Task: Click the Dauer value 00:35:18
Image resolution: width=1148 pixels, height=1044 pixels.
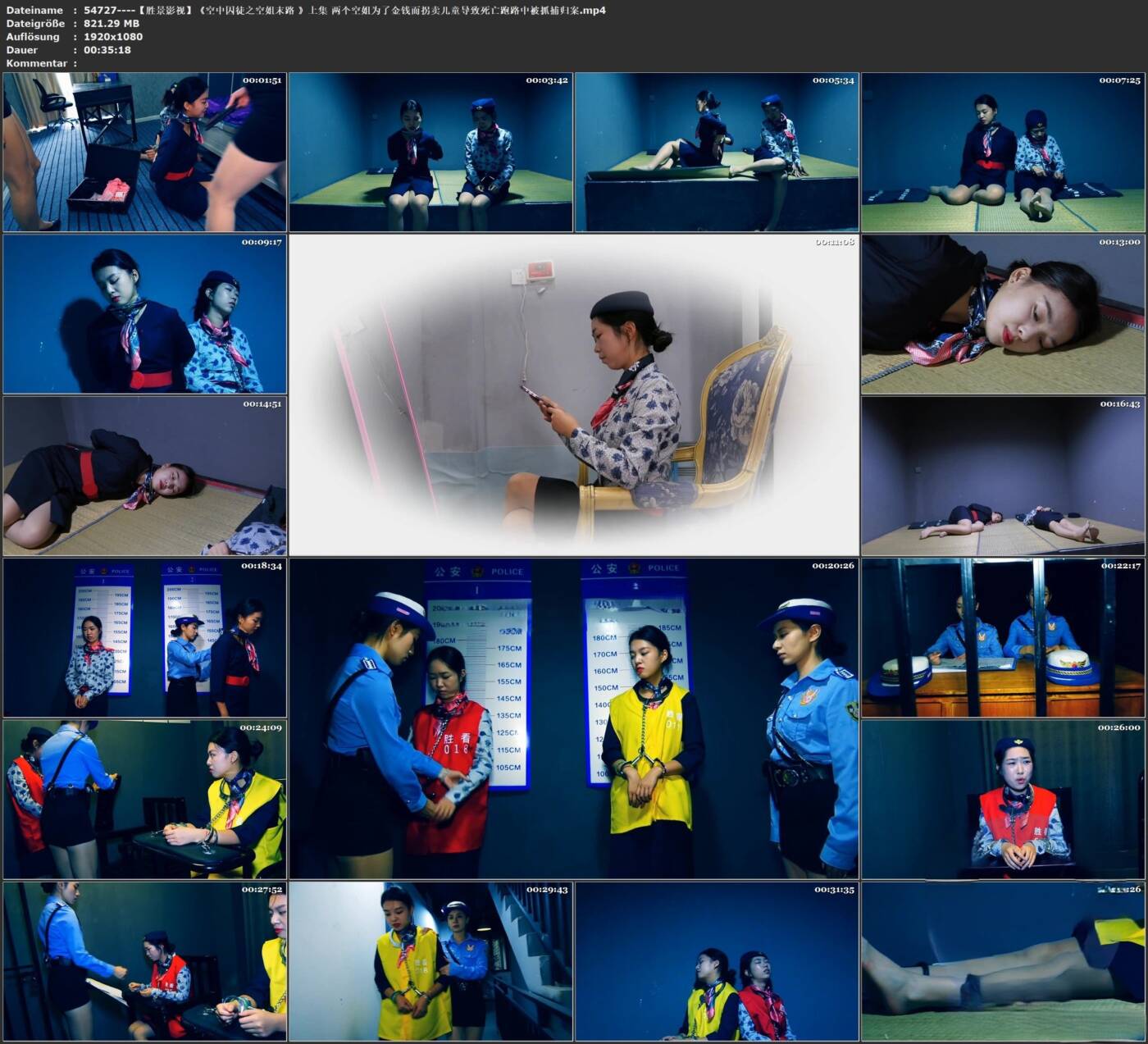Action: [x=107, y=50]
